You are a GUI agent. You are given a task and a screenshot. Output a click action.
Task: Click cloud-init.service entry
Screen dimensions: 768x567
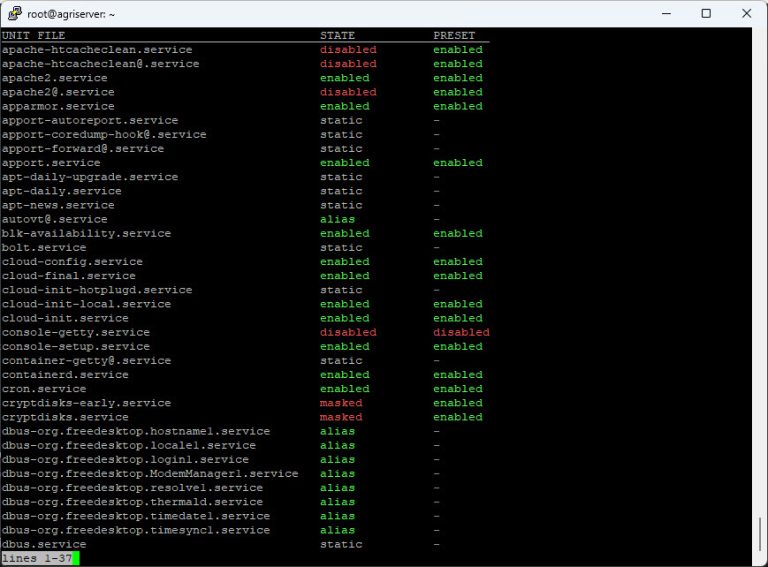tap(65, 318)
